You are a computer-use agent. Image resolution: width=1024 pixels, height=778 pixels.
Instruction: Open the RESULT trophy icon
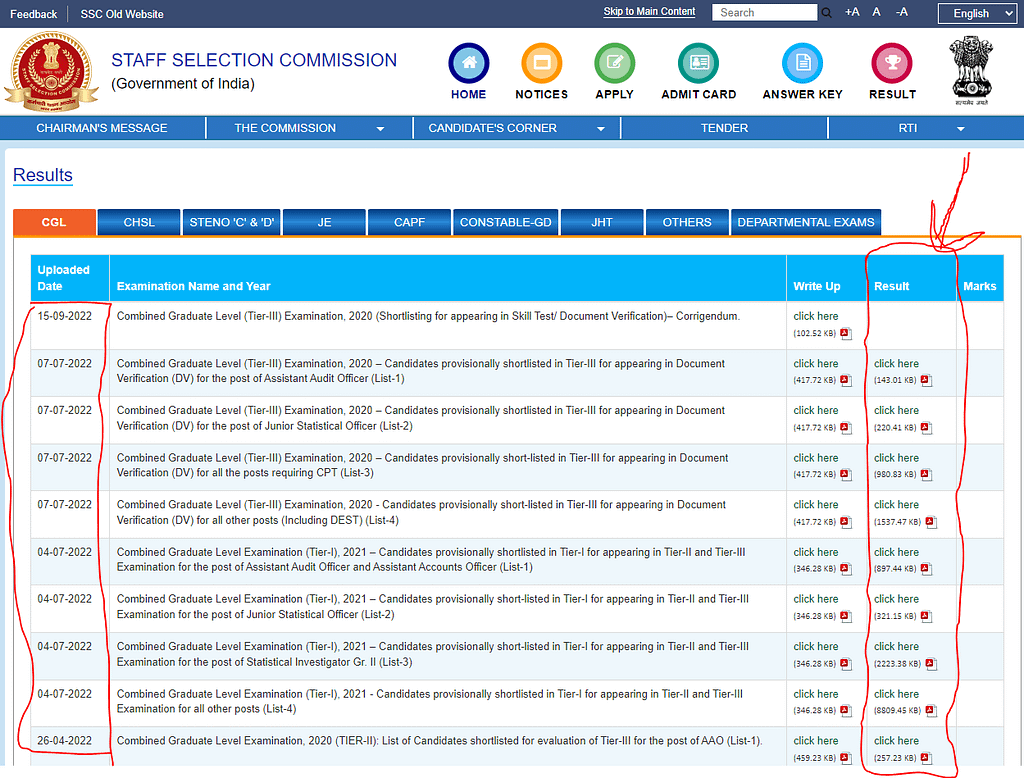tap(891, 63)
